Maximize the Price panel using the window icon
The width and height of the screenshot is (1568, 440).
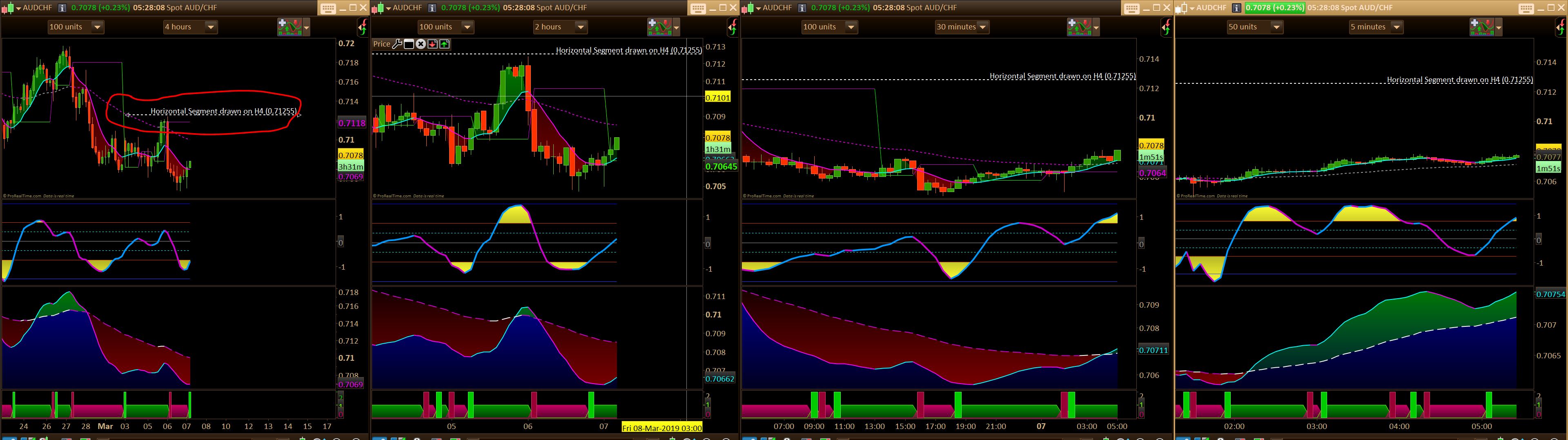(409, 44)
